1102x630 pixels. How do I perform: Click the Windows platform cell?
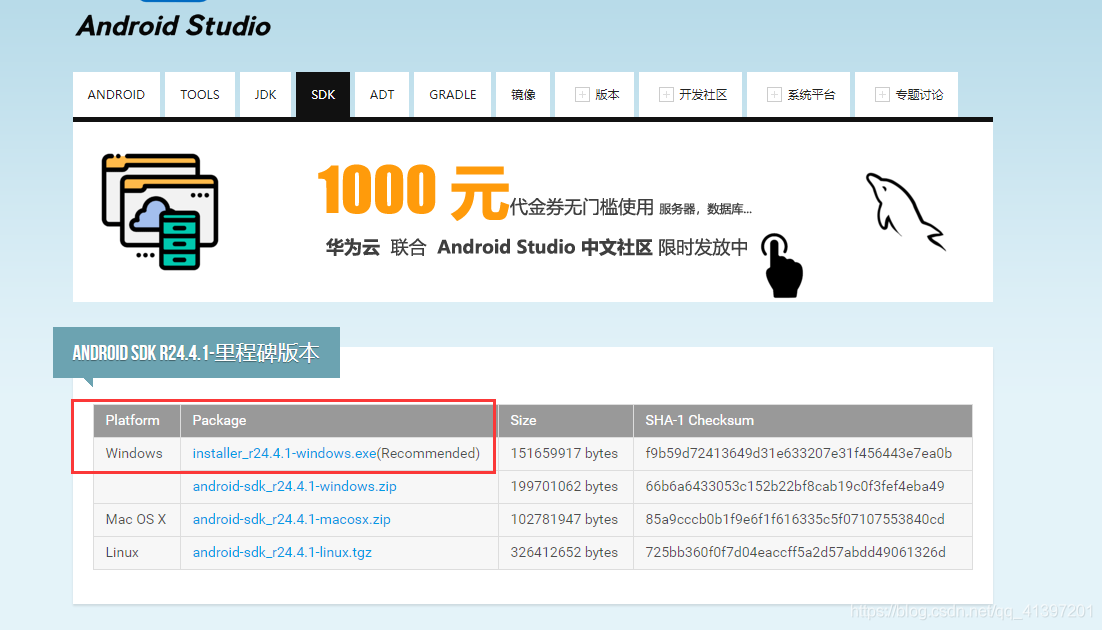137,454
